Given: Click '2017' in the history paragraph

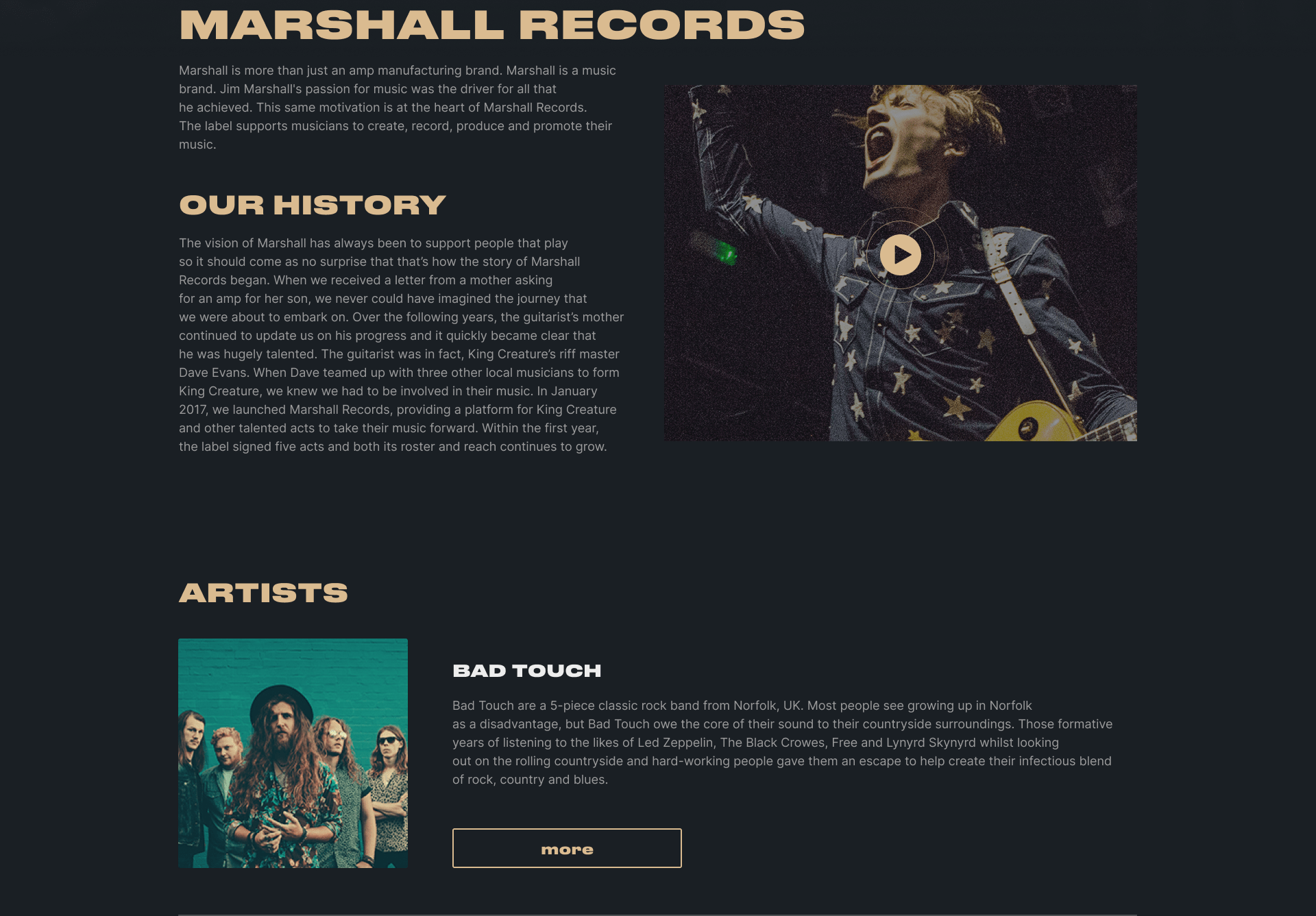Looking at the screenshot, I should 193,410.
